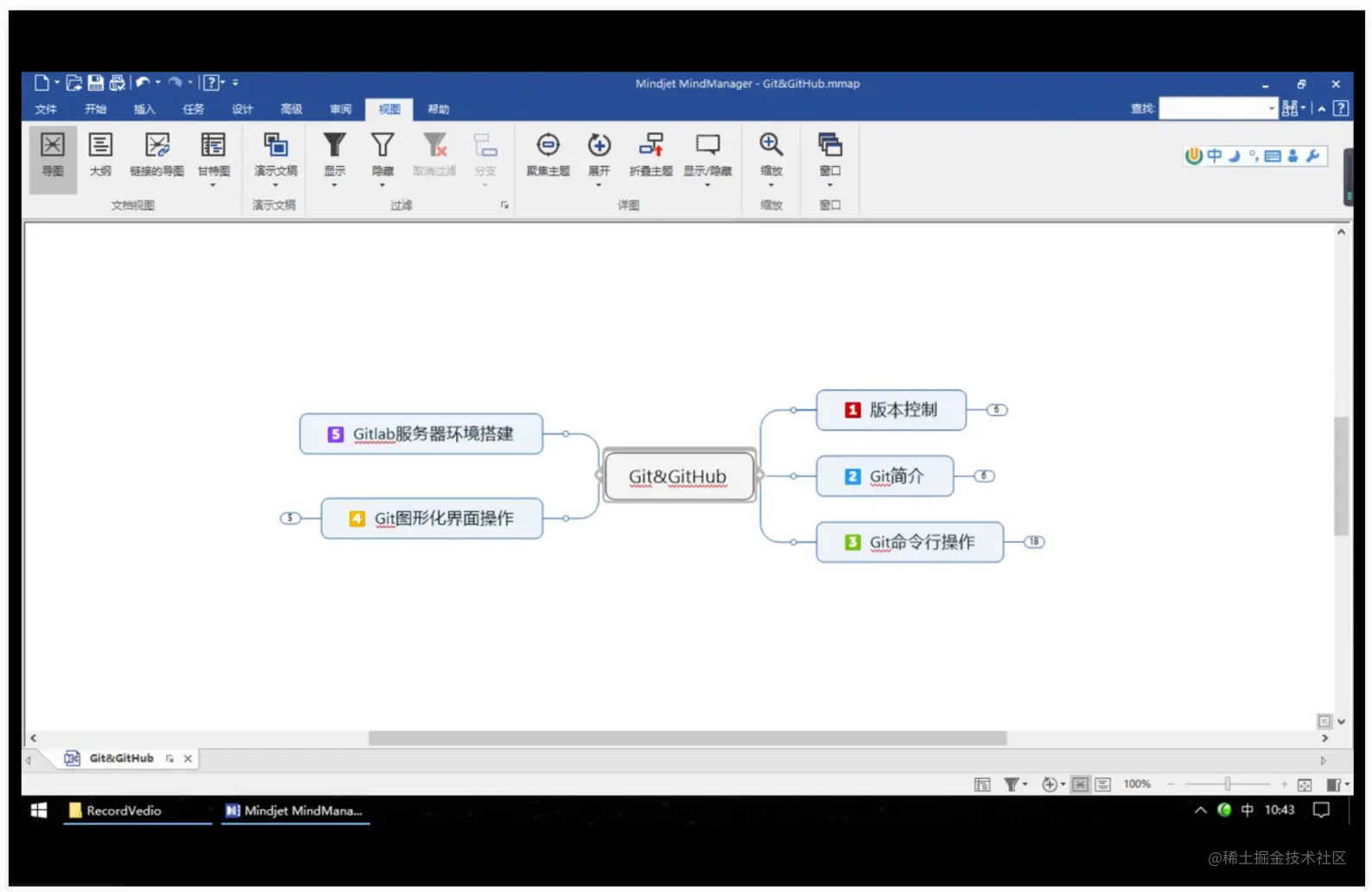Screen dimensions: 1372x892
Task: Click priority 1 marker on 版本控制
Action: tap(853, 410)
